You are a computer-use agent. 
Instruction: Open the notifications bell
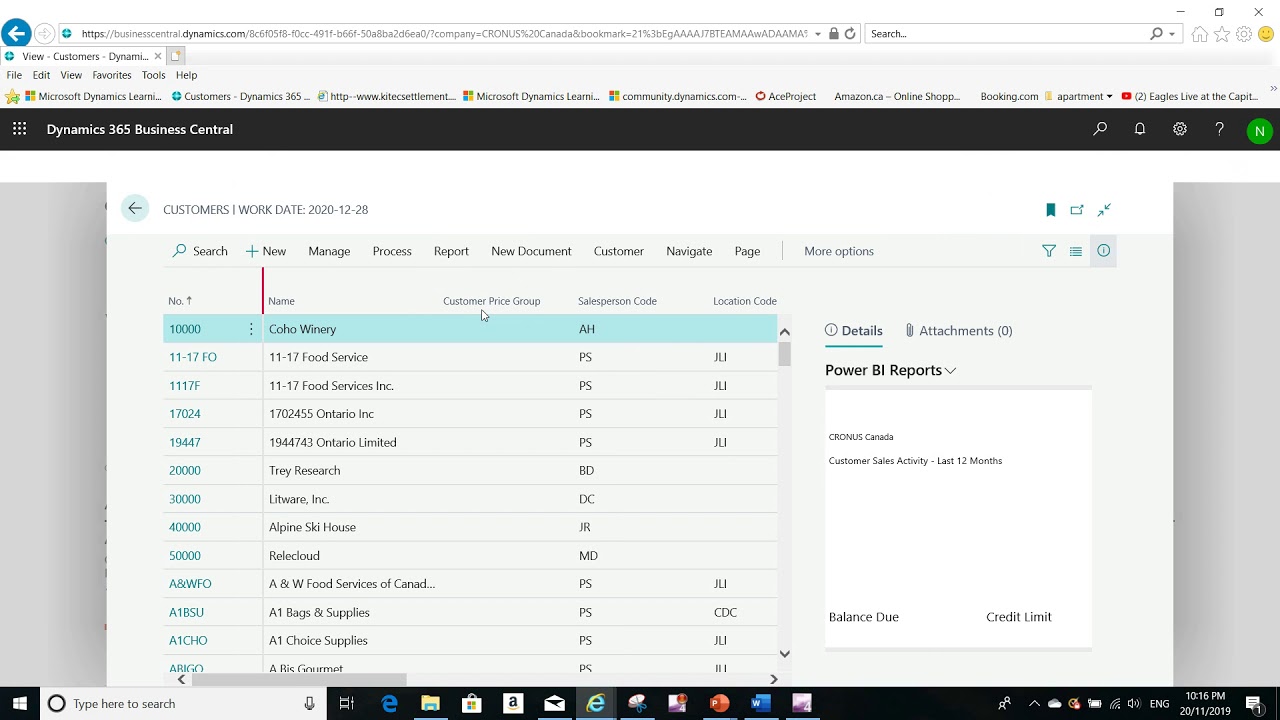[1140, 129]
